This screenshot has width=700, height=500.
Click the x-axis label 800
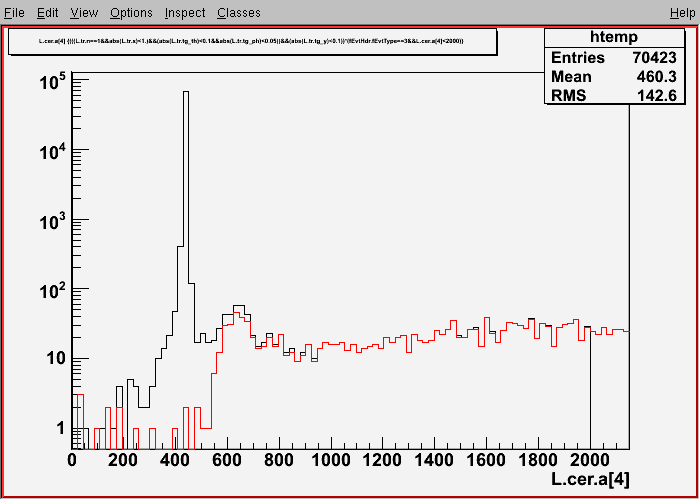[x=279, y=460]
